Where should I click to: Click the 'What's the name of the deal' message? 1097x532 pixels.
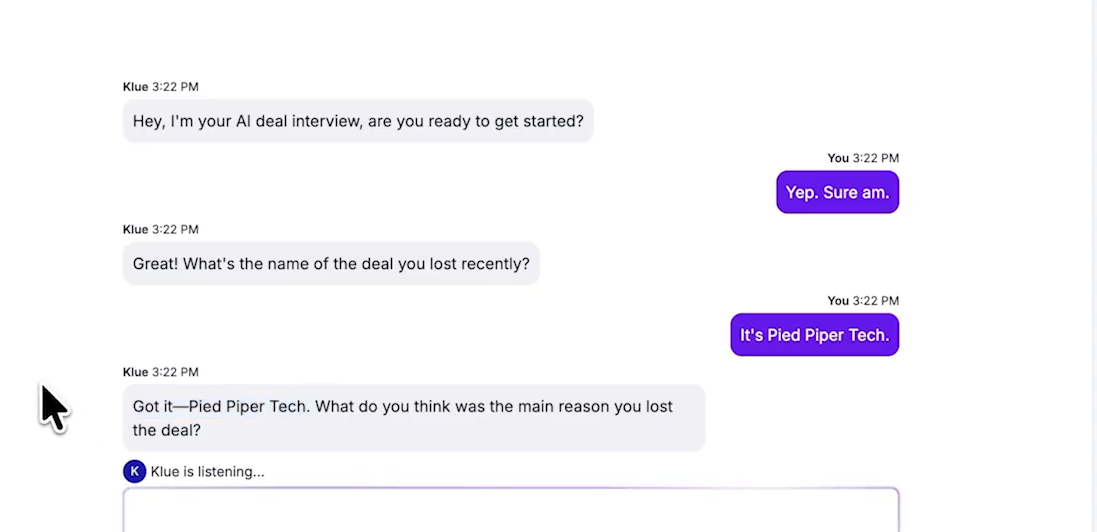[331, 264]
